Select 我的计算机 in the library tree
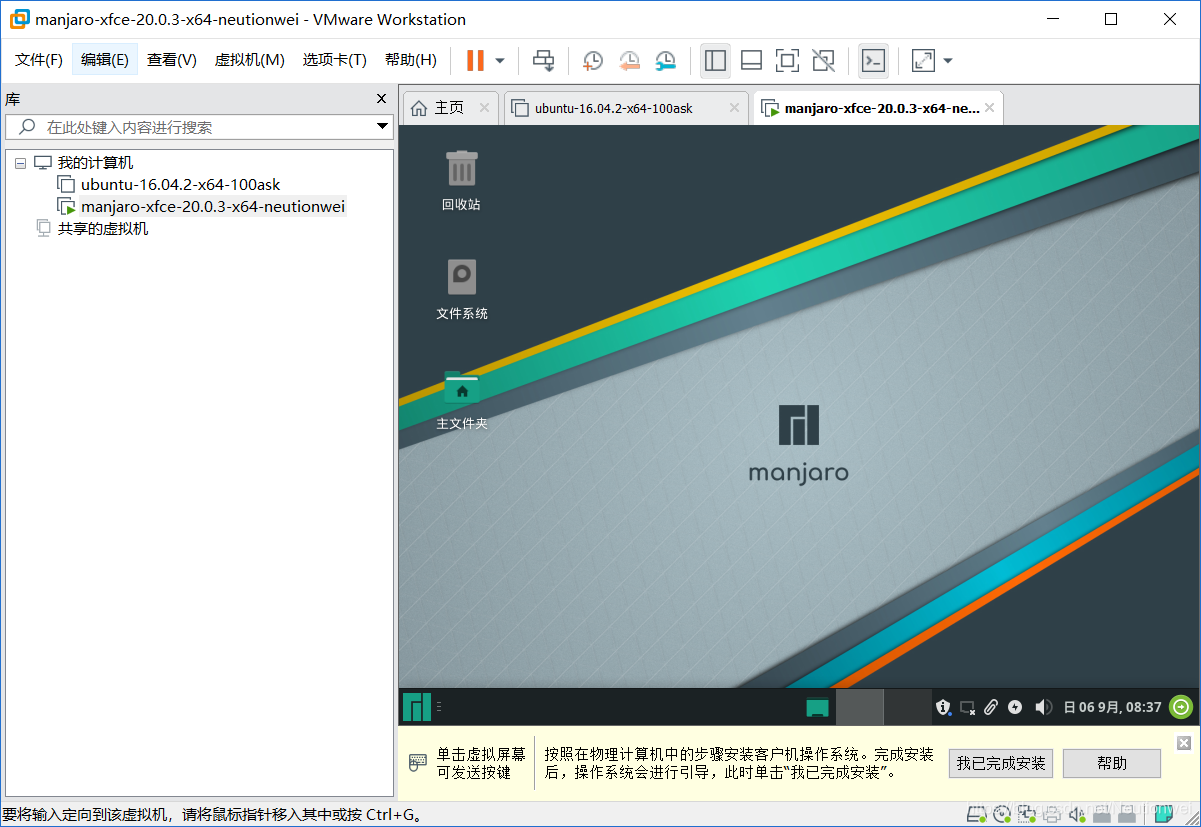 pos(95,163)
